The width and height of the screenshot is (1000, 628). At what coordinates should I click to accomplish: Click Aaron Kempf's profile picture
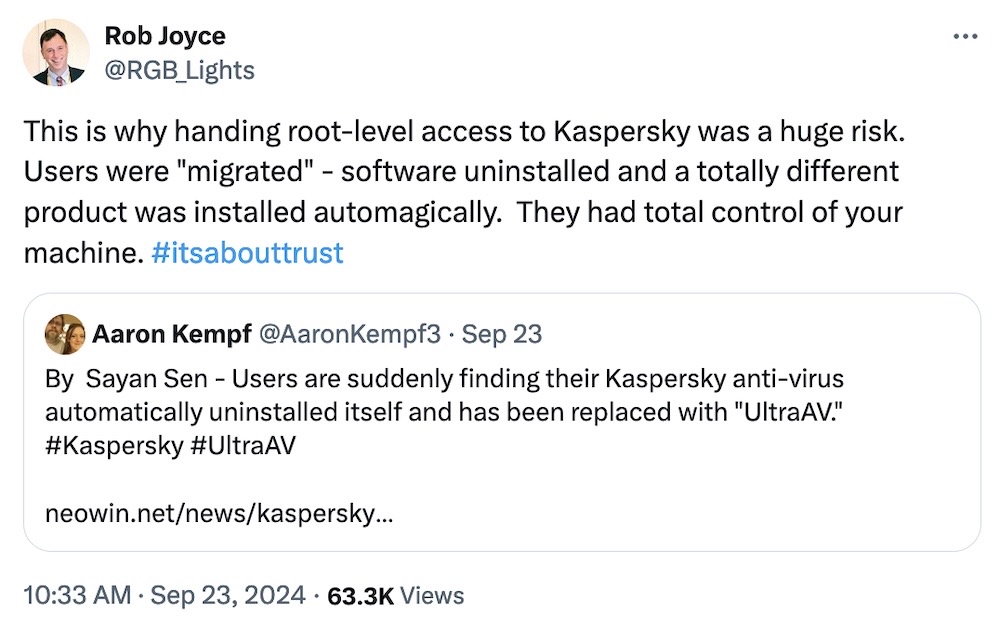click(64, 333)
